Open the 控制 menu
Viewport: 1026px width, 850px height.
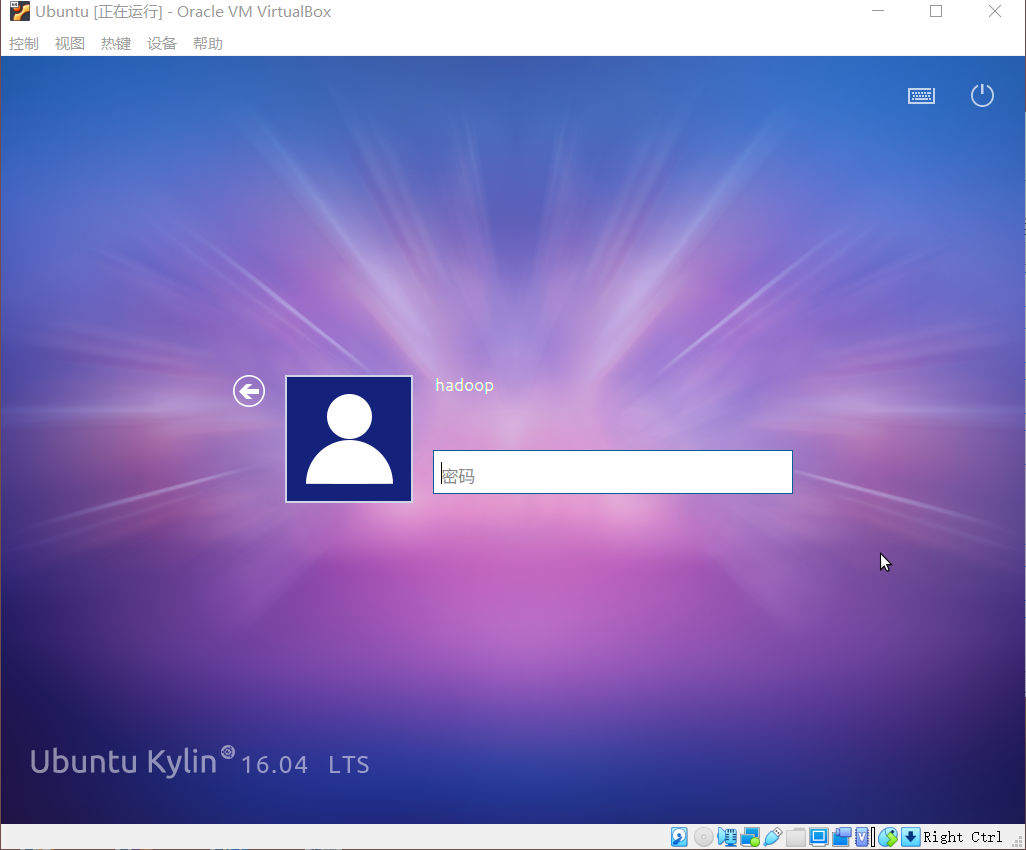[x=24, y=44]
